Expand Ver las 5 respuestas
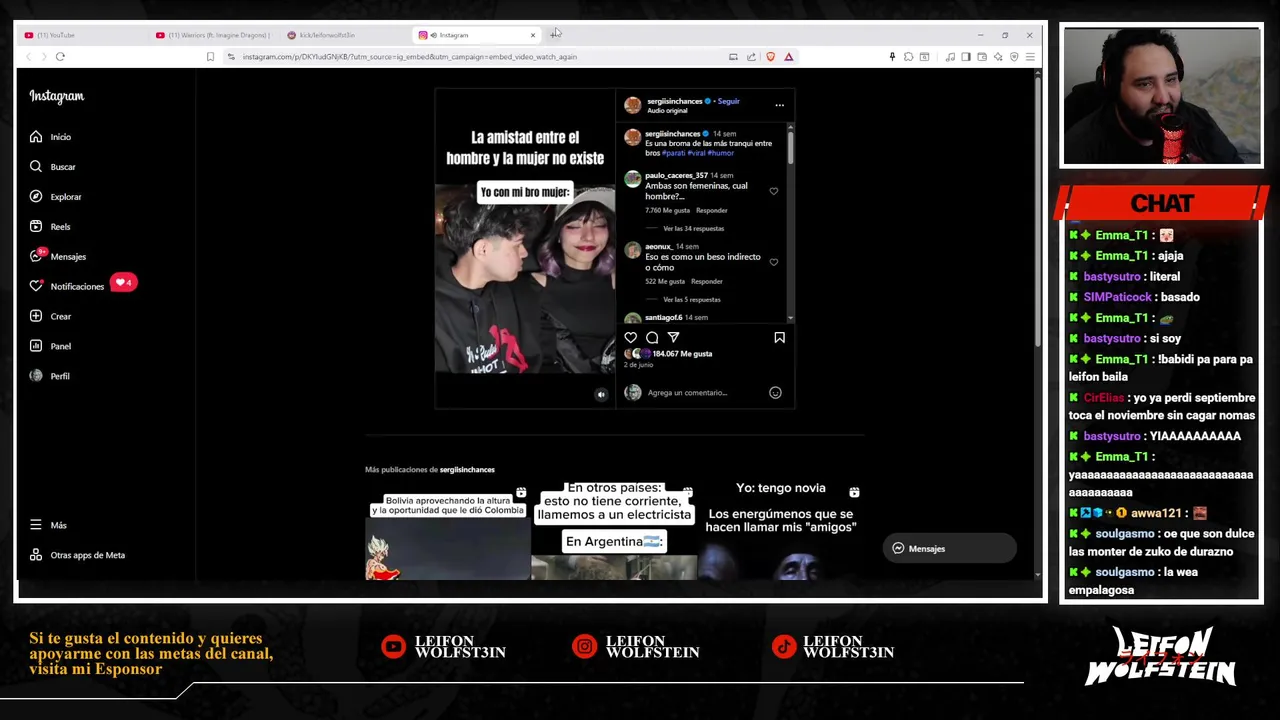 (x=692, y=300)
